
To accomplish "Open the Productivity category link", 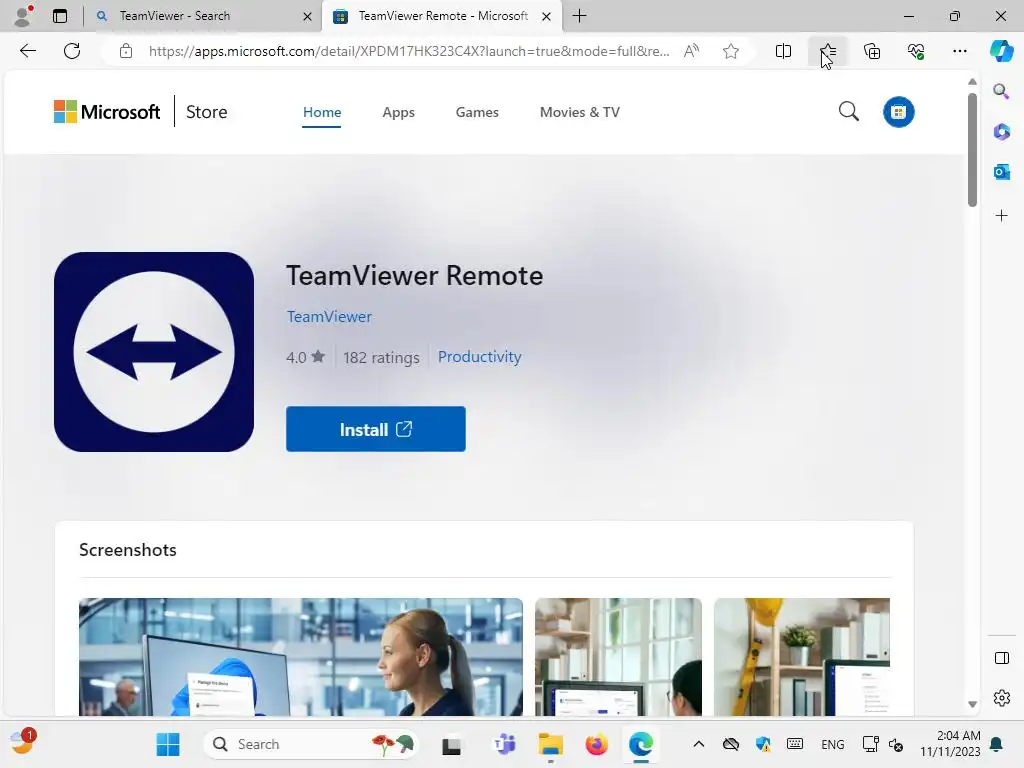I will [x=479, y=357].
